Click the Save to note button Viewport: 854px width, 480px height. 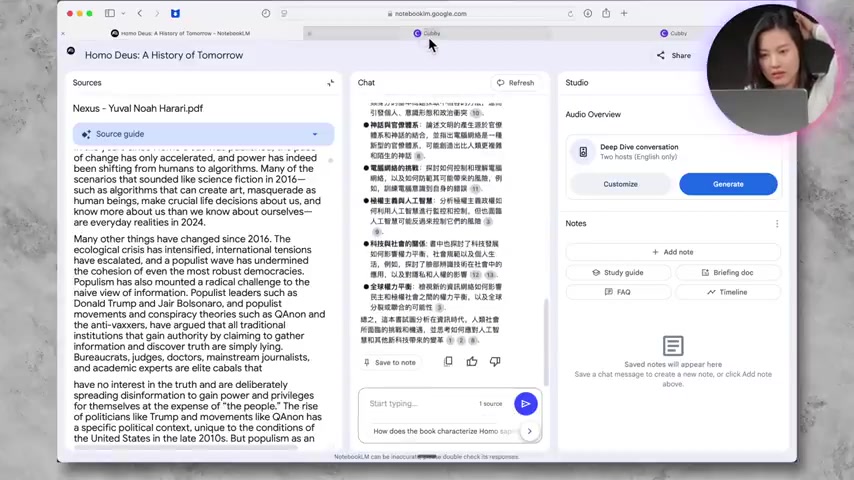[390, 362]
